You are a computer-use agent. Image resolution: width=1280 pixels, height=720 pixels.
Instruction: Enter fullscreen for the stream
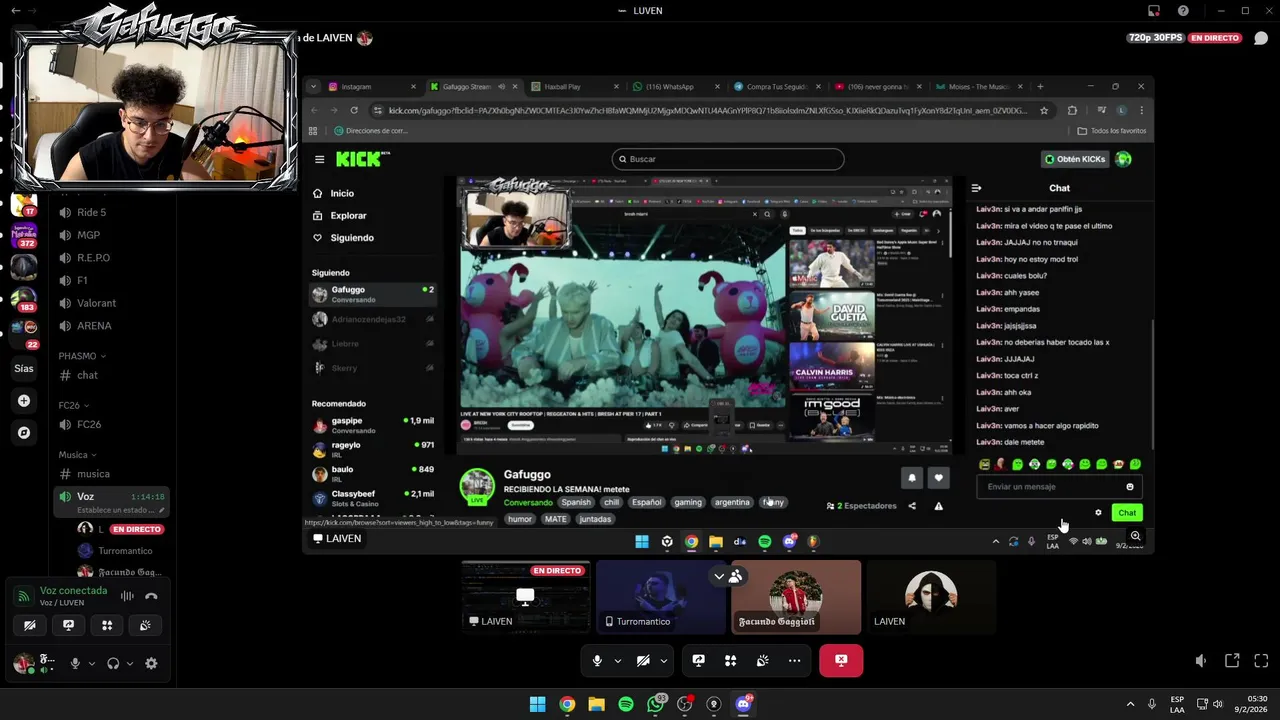[x=1261, y=661]
